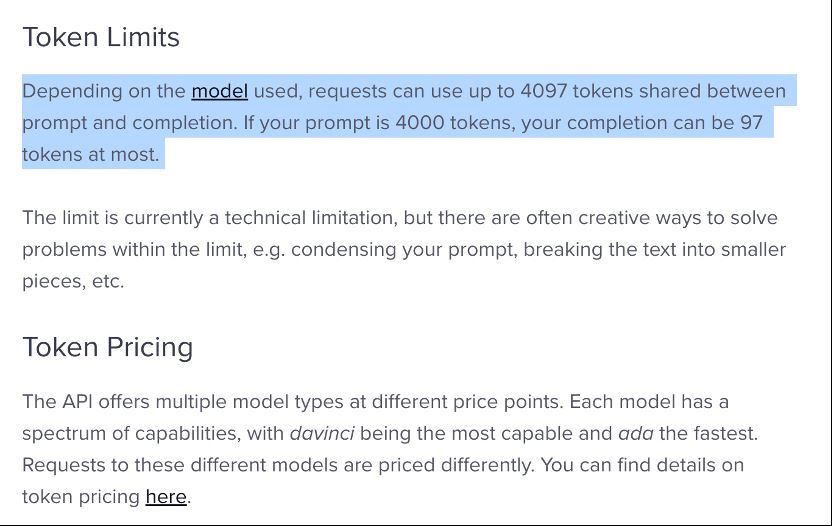Viewport: 832px width, 526px height.
Task: Click the "Token Limits" heading
Action: (x=101, y=37)
